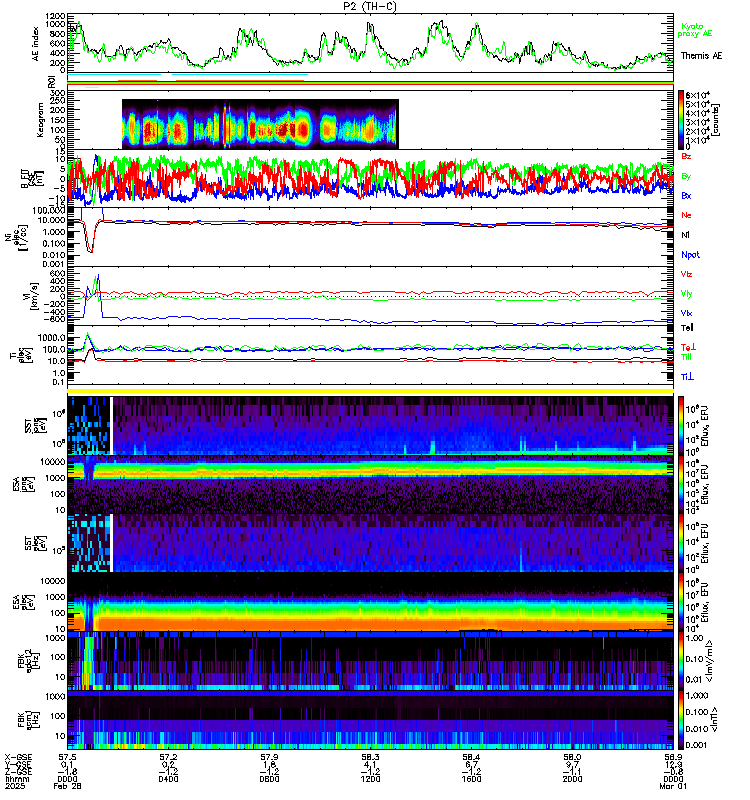Click the black "Ni" legend label

tap(685, 235)
